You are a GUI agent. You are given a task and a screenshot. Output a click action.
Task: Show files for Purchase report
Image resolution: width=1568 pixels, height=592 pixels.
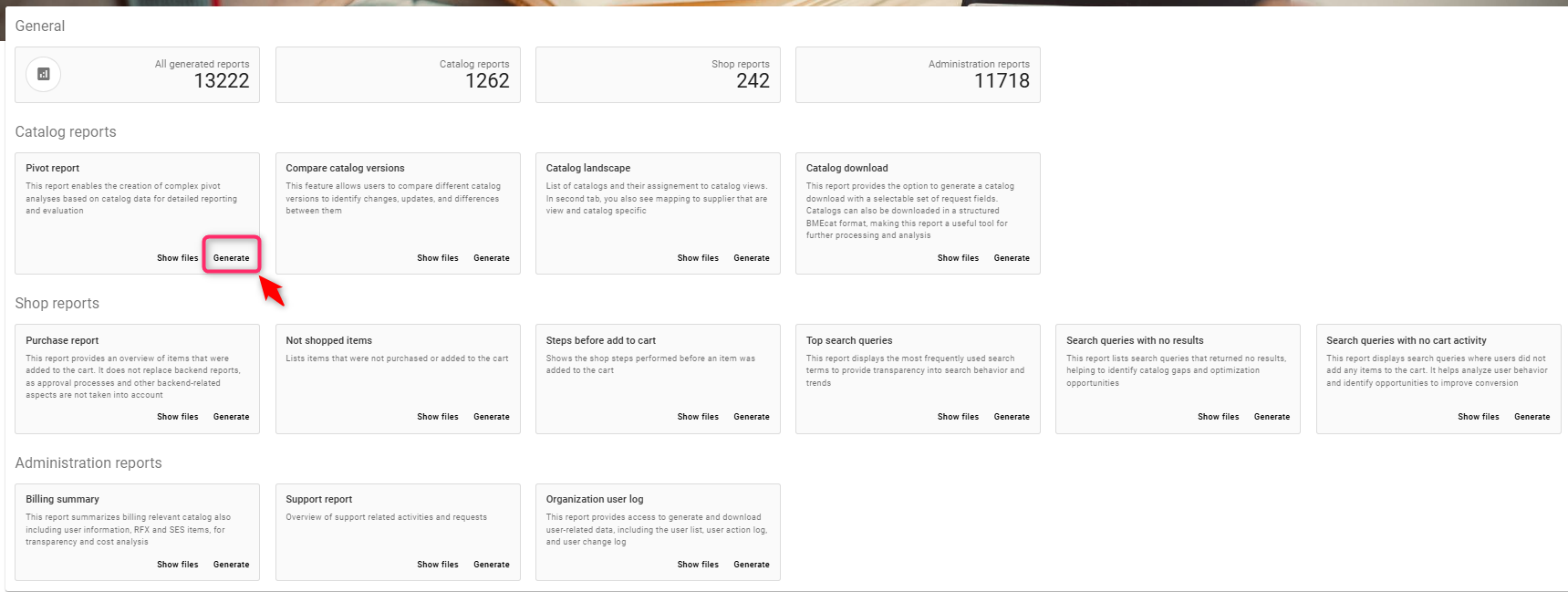click(177, 417)
